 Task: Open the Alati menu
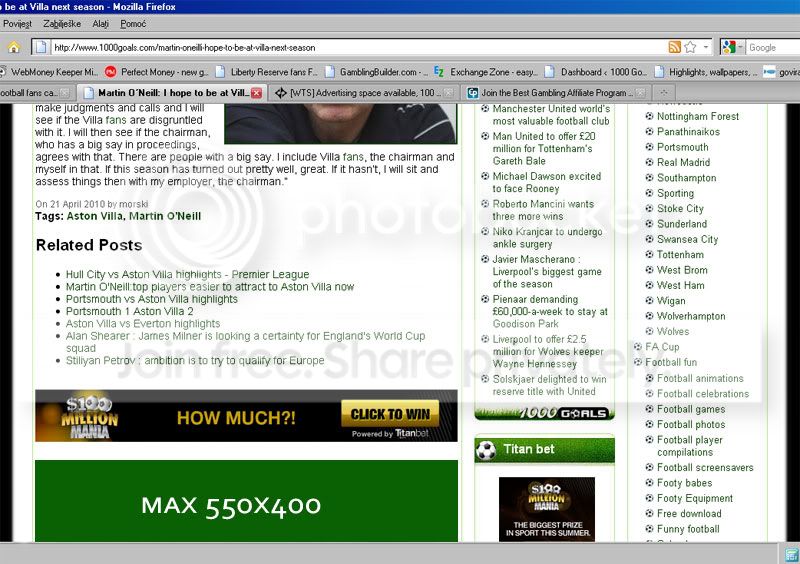coord(101,24)
